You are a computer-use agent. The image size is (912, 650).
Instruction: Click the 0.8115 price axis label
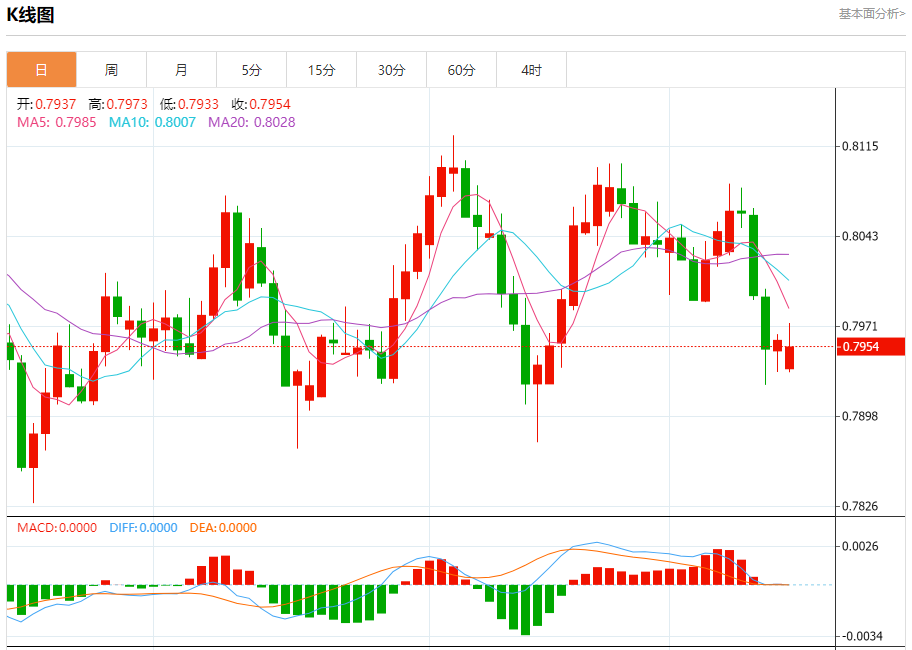point(860,146)
